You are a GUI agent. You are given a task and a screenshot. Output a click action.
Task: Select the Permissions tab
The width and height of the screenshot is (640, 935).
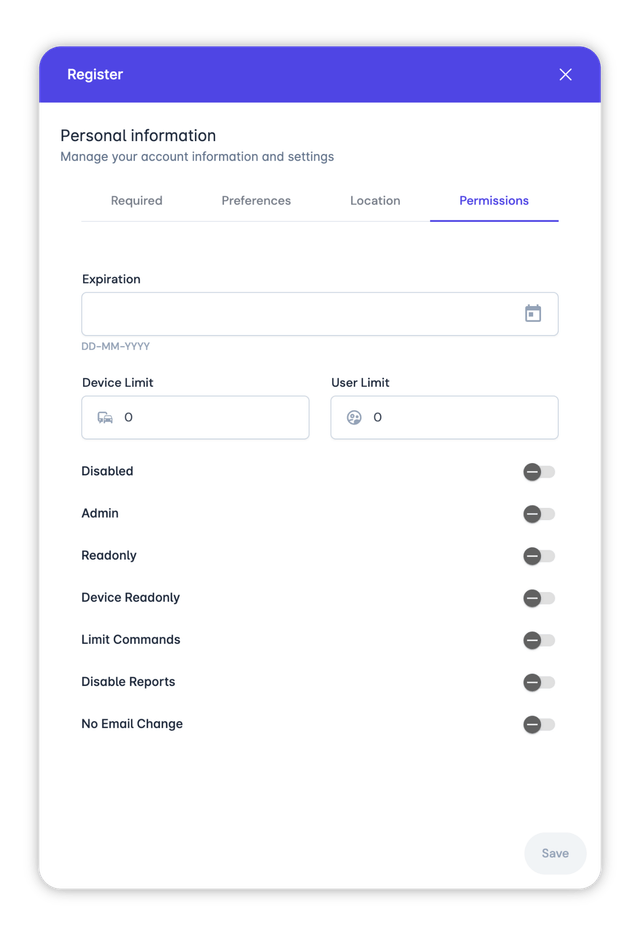click(x=494, y=200)
